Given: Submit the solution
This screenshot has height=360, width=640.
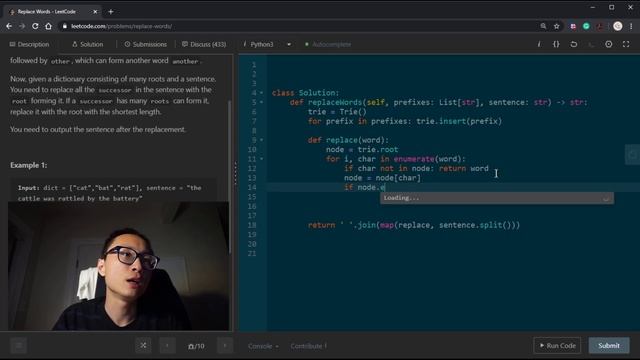Looking at the screenshot, I should tap(609, 346).
